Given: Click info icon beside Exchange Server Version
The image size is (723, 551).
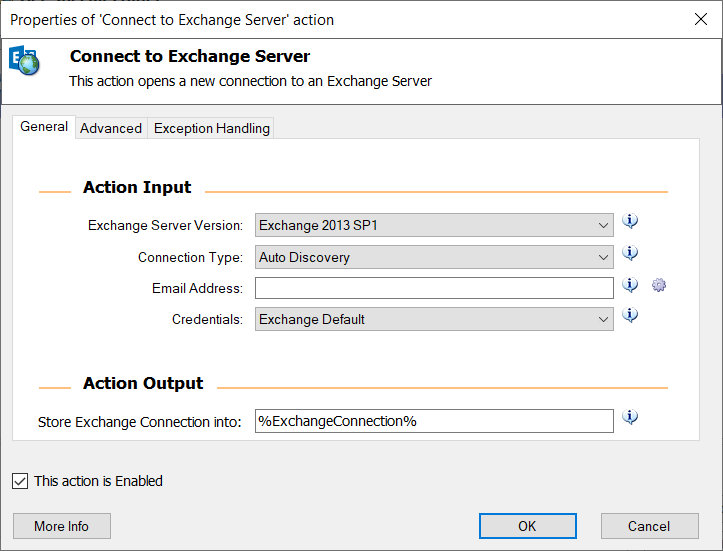Looking at the screenshot, I should [630, 221].
